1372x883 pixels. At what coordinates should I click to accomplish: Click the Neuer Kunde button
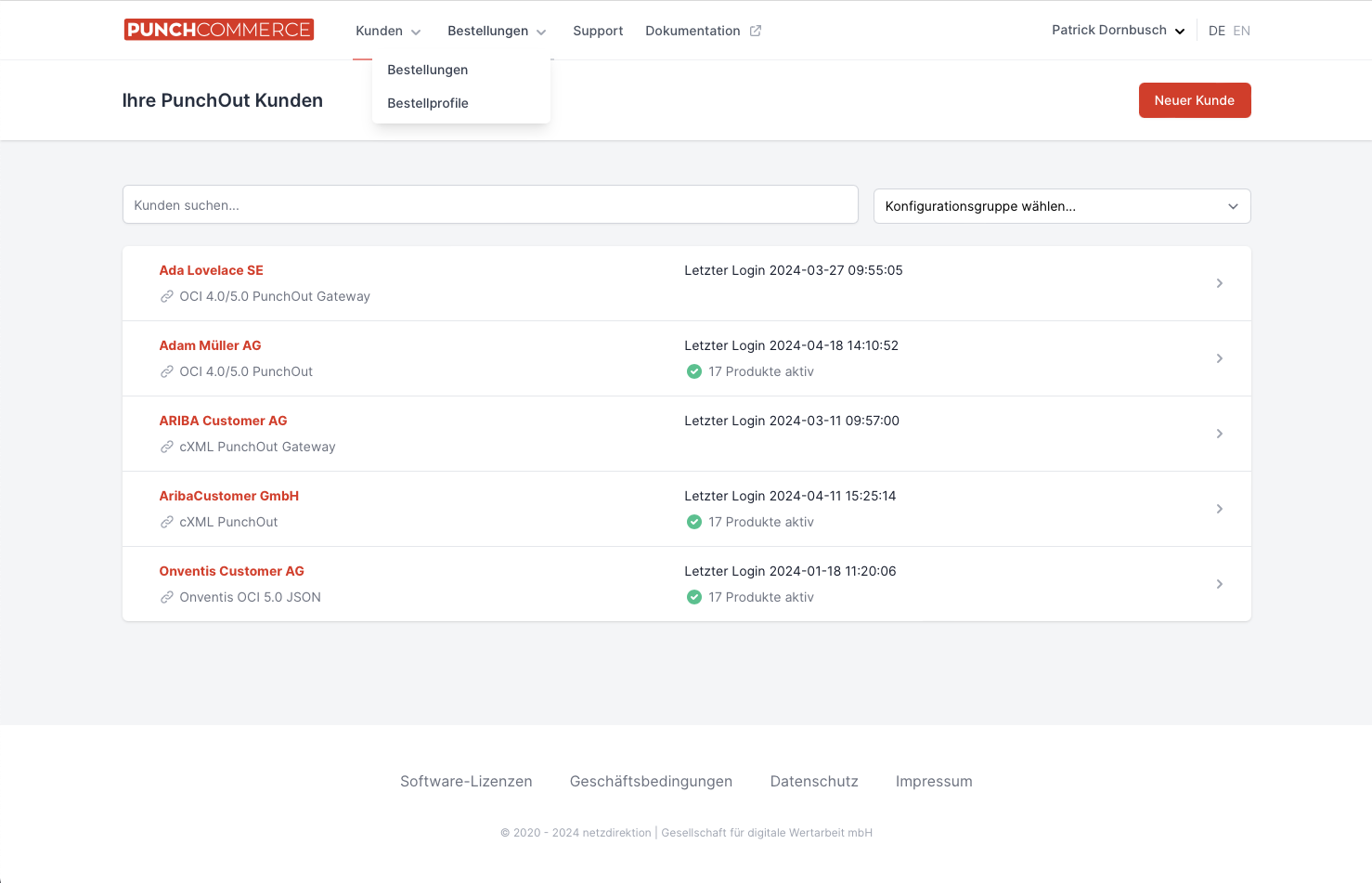click(x=1195, y=100)
